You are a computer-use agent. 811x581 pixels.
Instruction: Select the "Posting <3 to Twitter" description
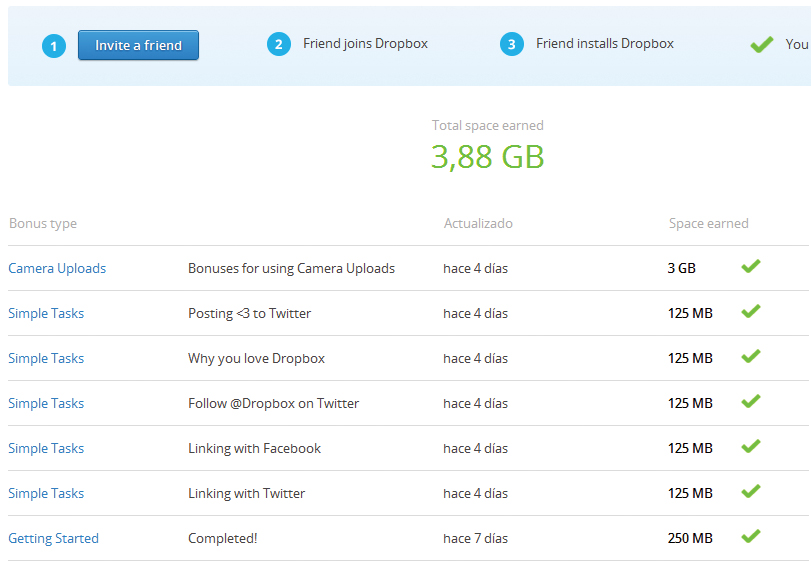tap(249, 314)
